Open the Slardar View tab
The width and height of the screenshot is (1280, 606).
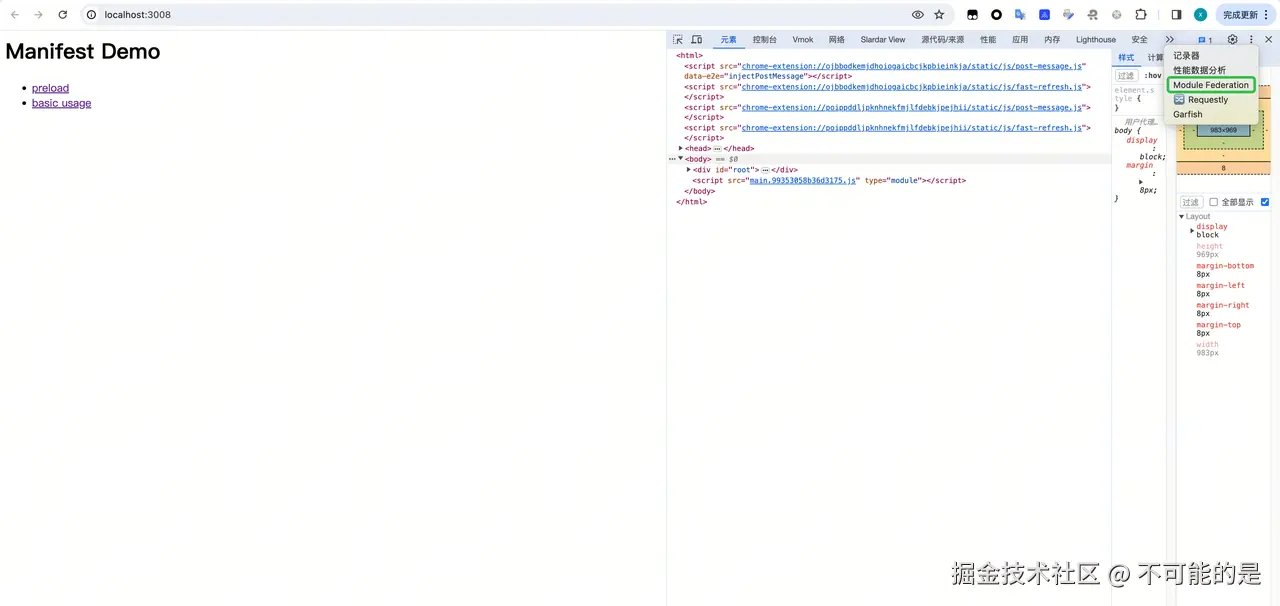(883, 40)
